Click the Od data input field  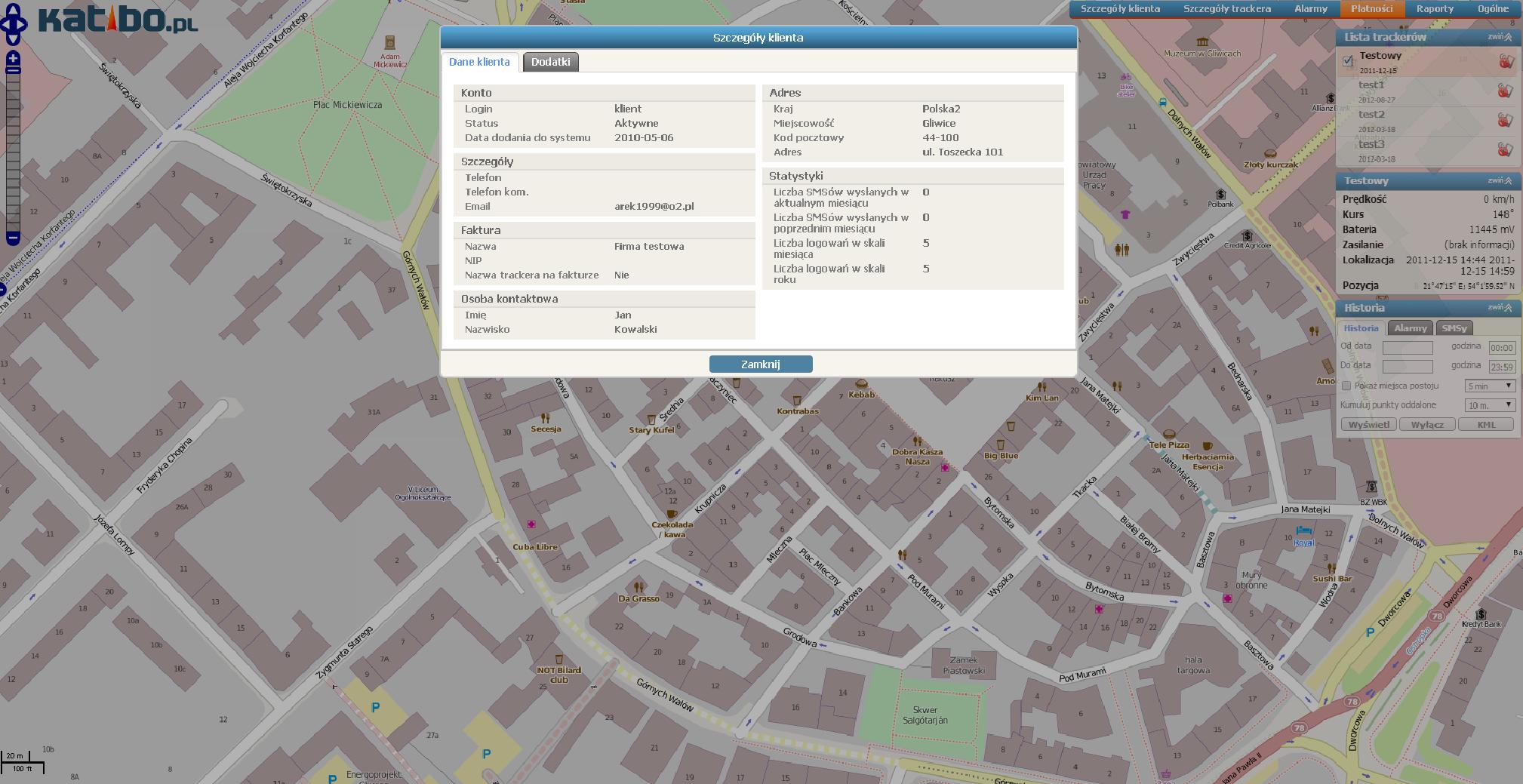coord(1408,347)
